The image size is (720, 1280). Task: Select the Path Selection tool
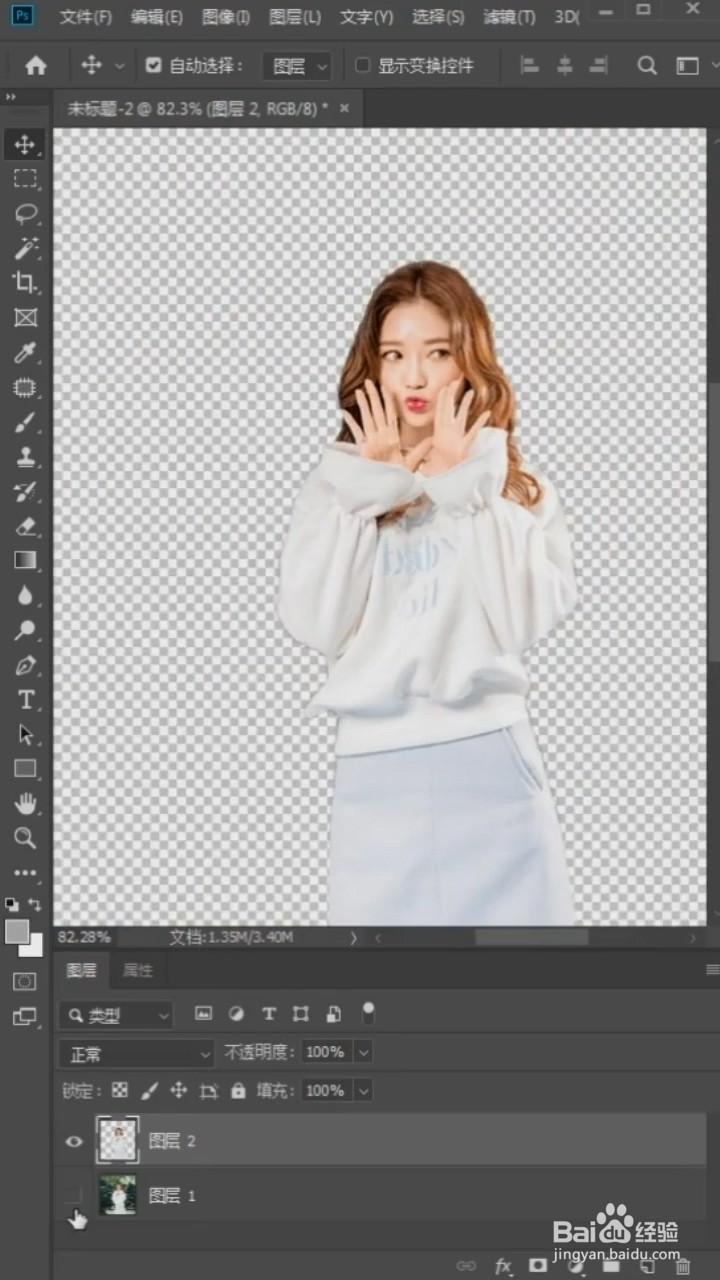point(25,734)
